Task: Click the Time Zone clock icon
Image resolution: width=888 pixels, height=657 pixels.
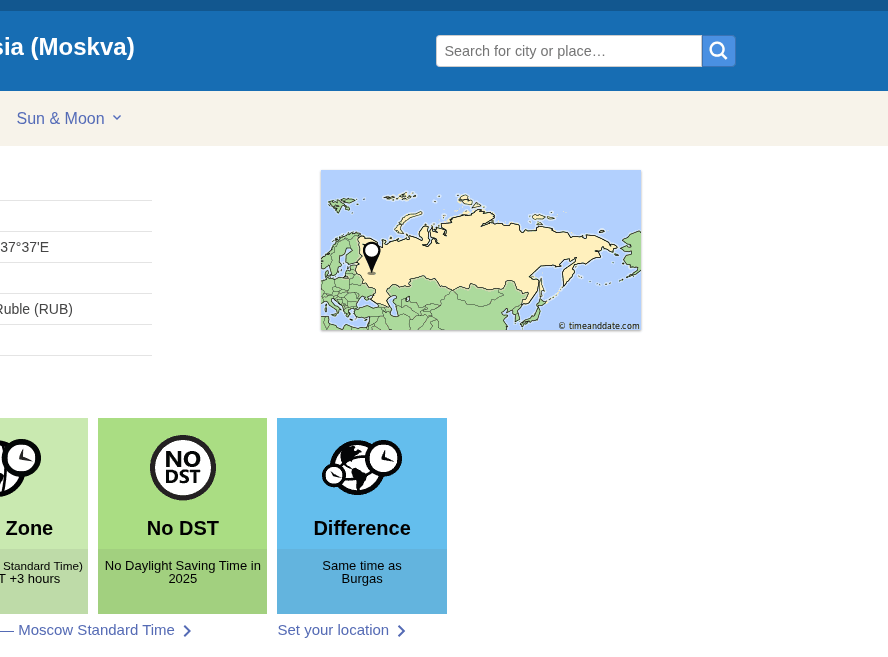Action: [x=19, y=467]
